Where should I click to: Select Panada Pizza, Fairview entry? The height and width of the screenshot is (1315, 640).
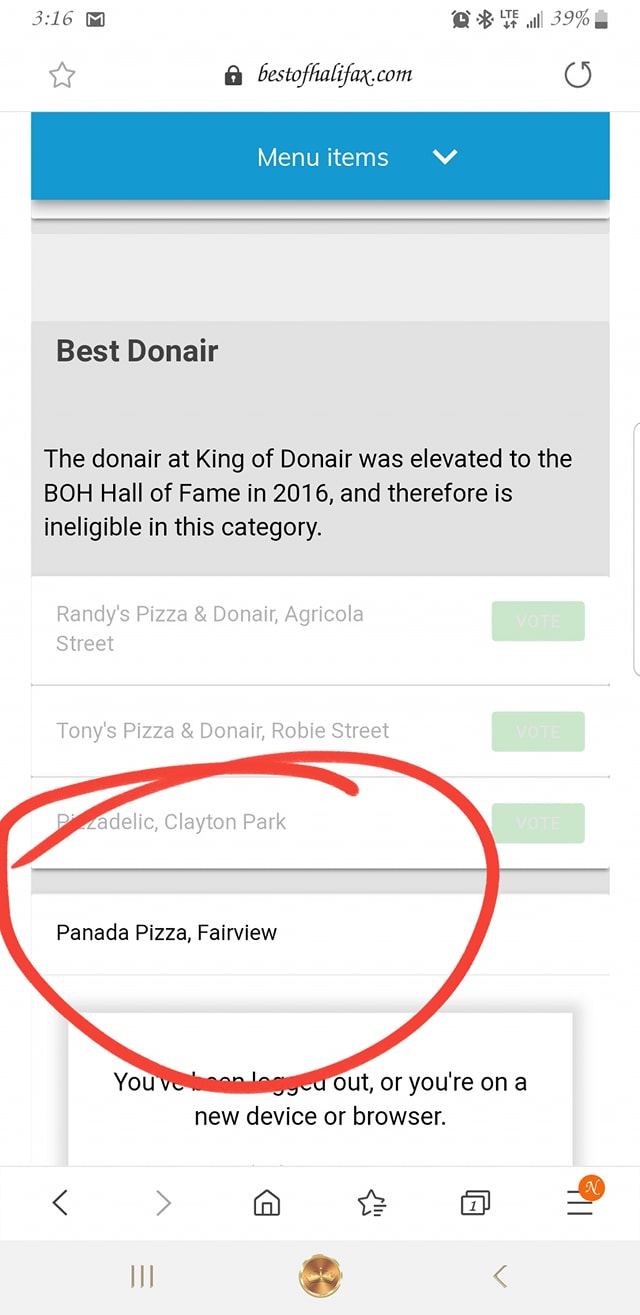[320, 933]
